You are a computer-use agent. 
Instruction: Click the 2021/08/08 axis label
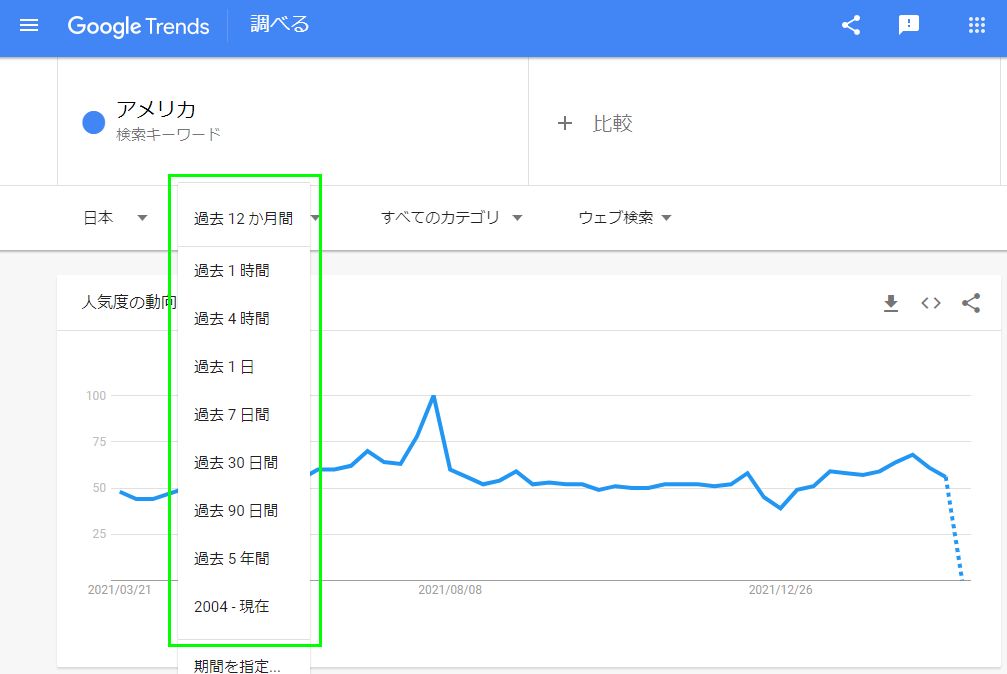click(450, 590)
